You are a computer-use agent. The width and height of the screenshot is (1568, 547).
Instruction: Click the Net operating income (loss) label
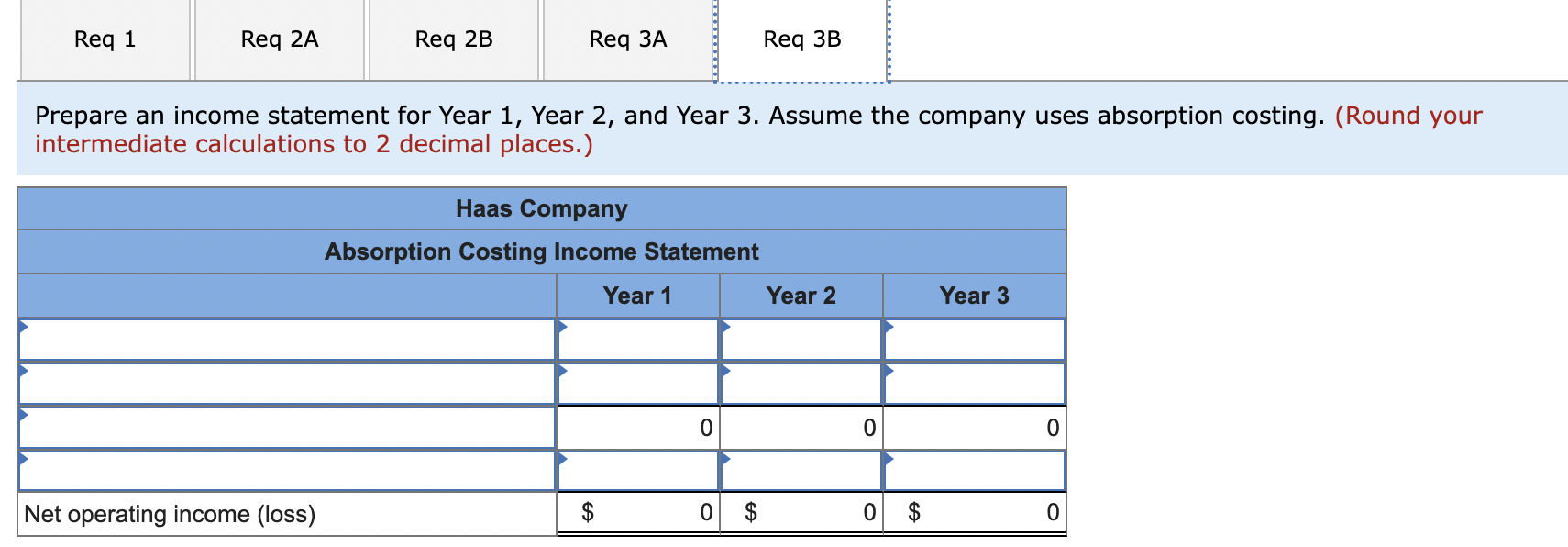(170, 513)
